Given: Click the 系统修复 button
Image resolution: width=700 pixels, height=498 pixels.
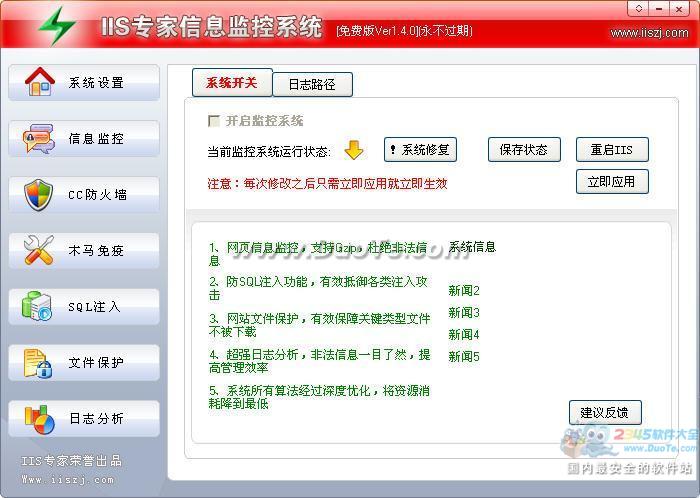Looking at the screenshot, I should tap(419, 150).
